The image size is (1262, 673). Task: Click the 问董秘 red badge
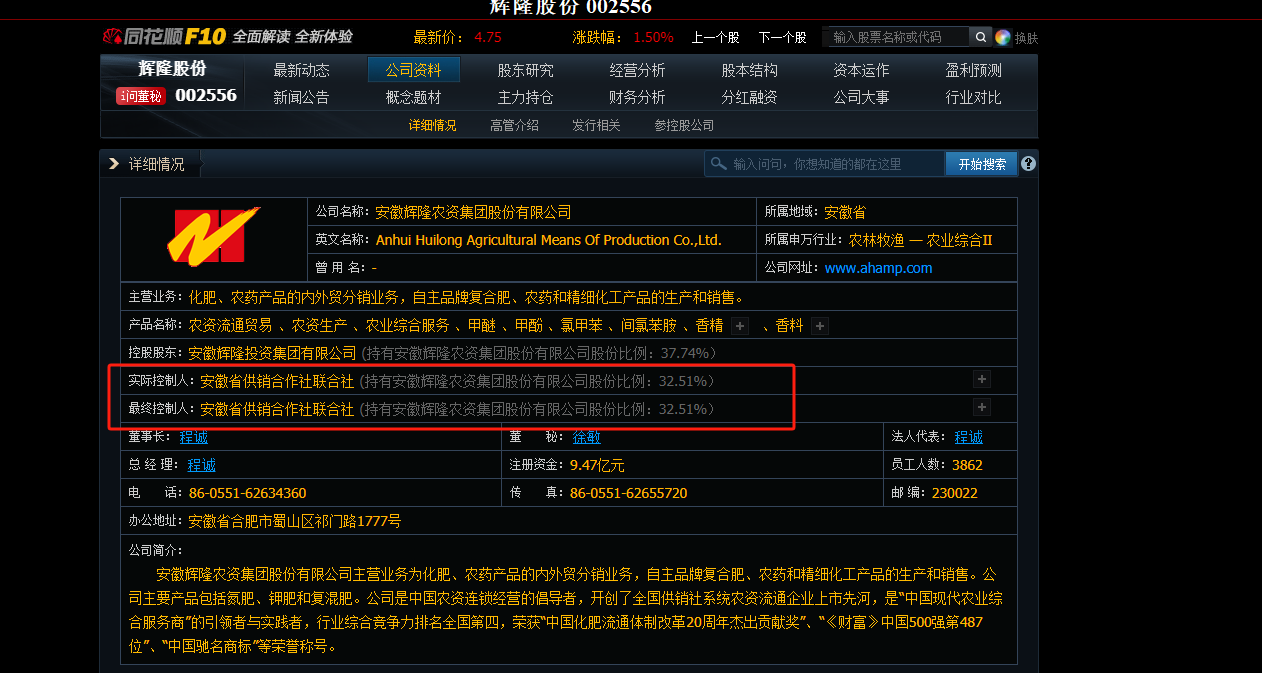pos(140,96)
